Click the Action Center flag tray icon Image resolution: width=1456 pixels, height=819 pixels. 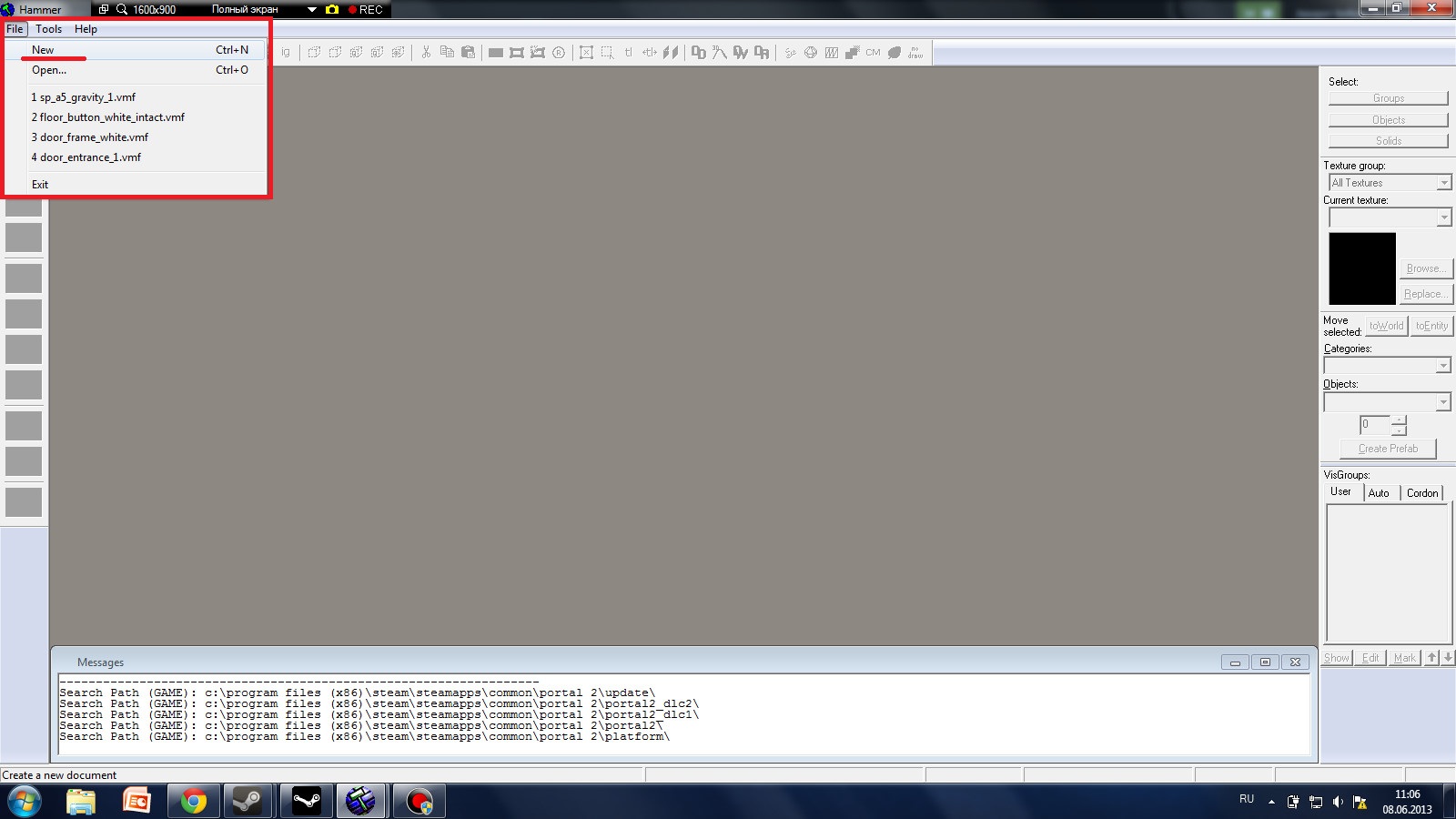tap(1360, 802)
